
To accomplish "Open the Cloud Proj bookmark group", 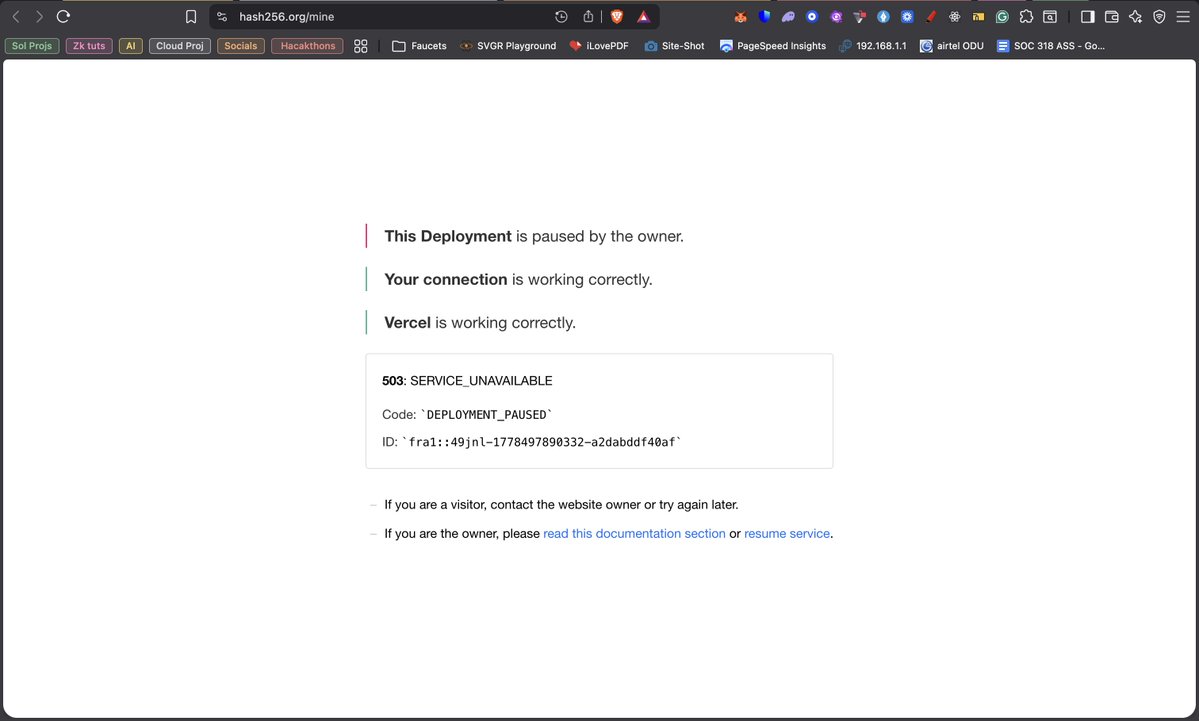I will (180, 46).
